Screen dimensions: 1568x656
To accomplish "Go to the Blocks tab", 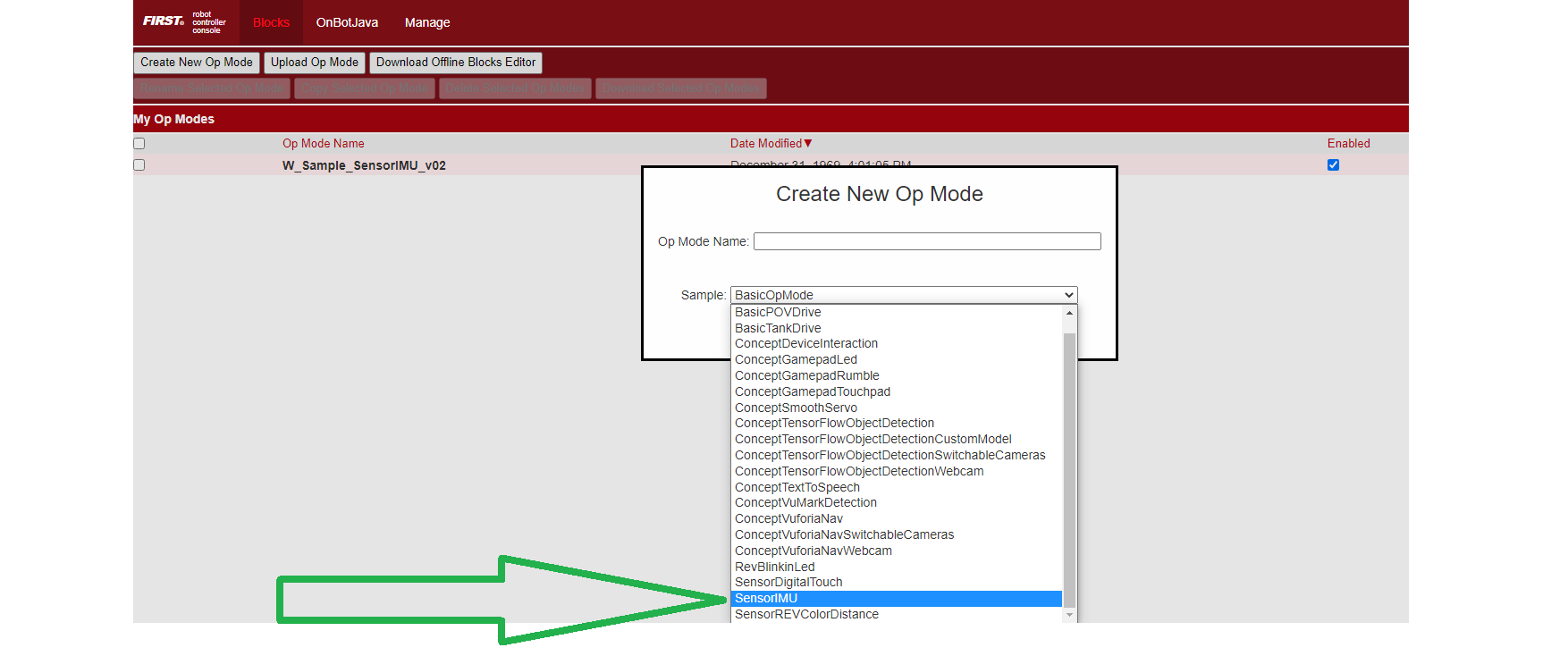I will click(x=271, y=22).
